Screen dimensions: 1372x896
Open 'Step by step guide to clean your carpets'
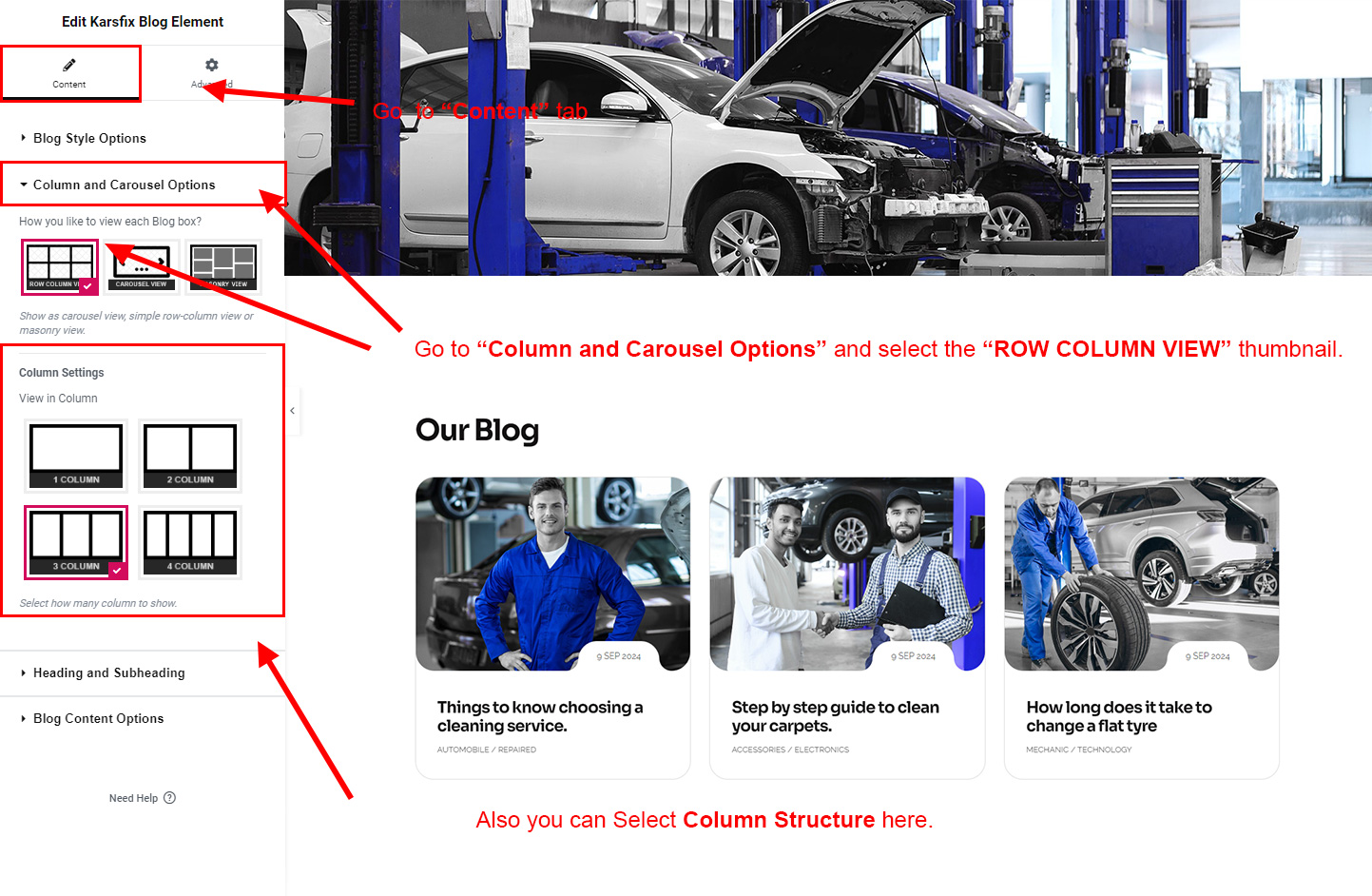pos(835,716)
